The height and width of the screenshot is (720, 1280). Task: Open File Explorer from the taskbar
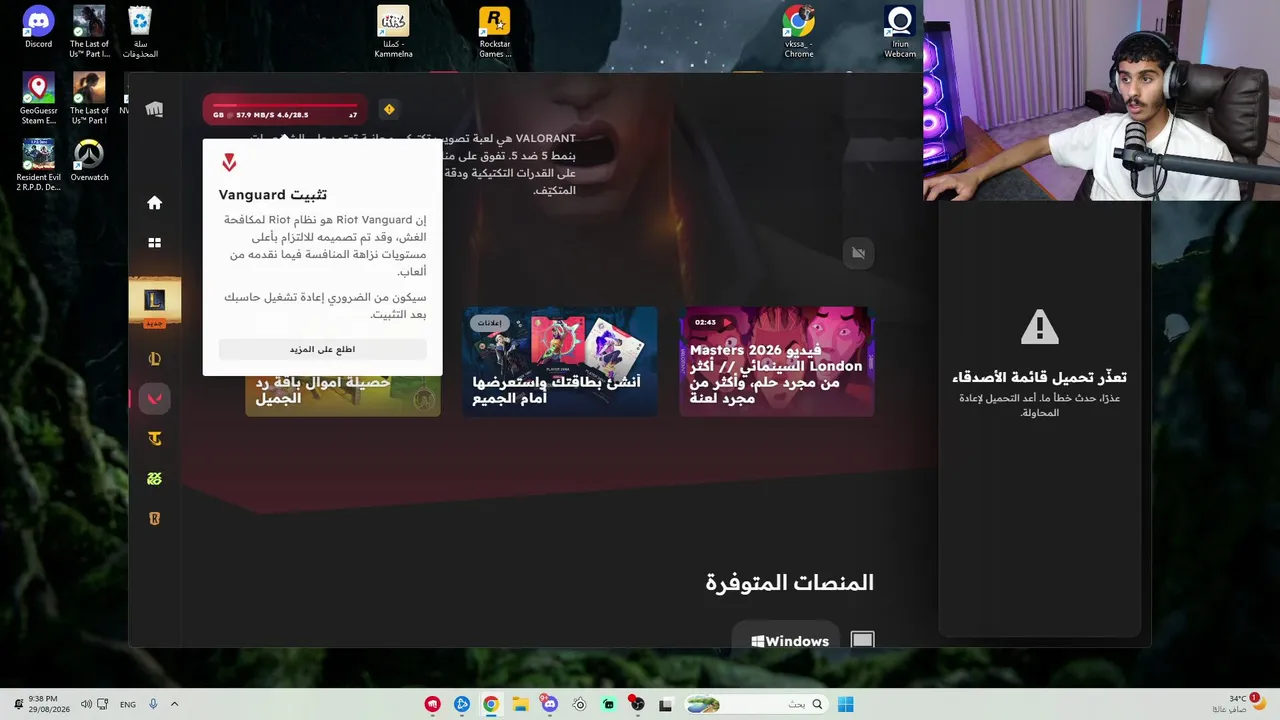(520, 705)
